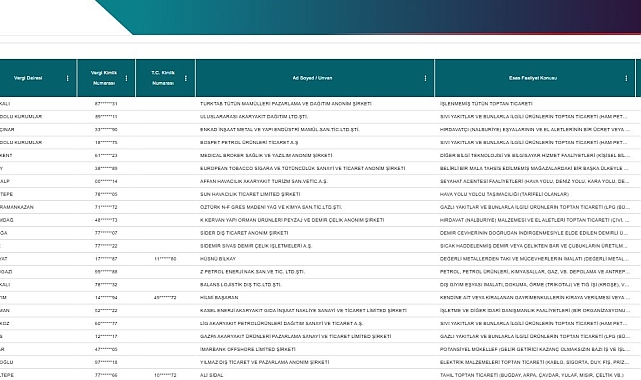Screen dimensions: 641x380
Task: Click İMARBANK OFFSHORE LİMİTED ŞİRKETİ
Action: pos(248,349)
